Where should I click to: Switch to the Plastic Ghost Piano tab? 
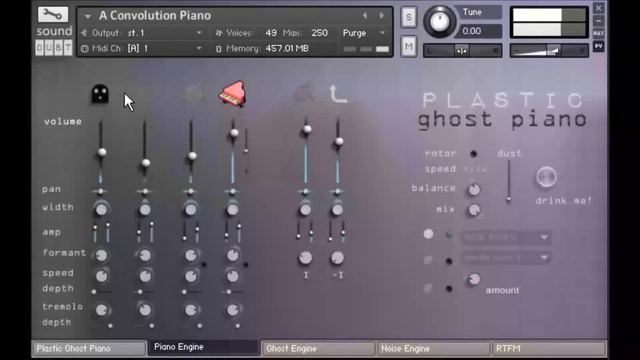(x=89, y=349)
